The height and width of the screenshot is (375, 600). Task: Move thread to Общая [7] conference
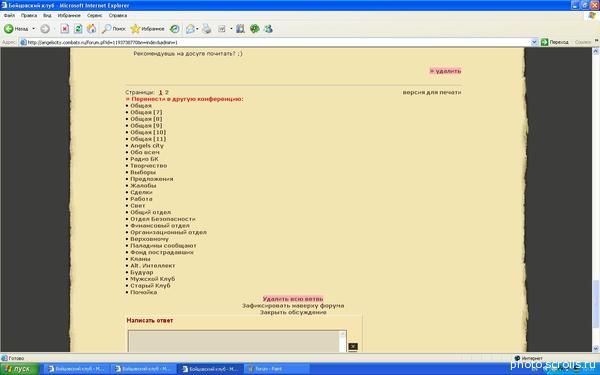(146, 112)
